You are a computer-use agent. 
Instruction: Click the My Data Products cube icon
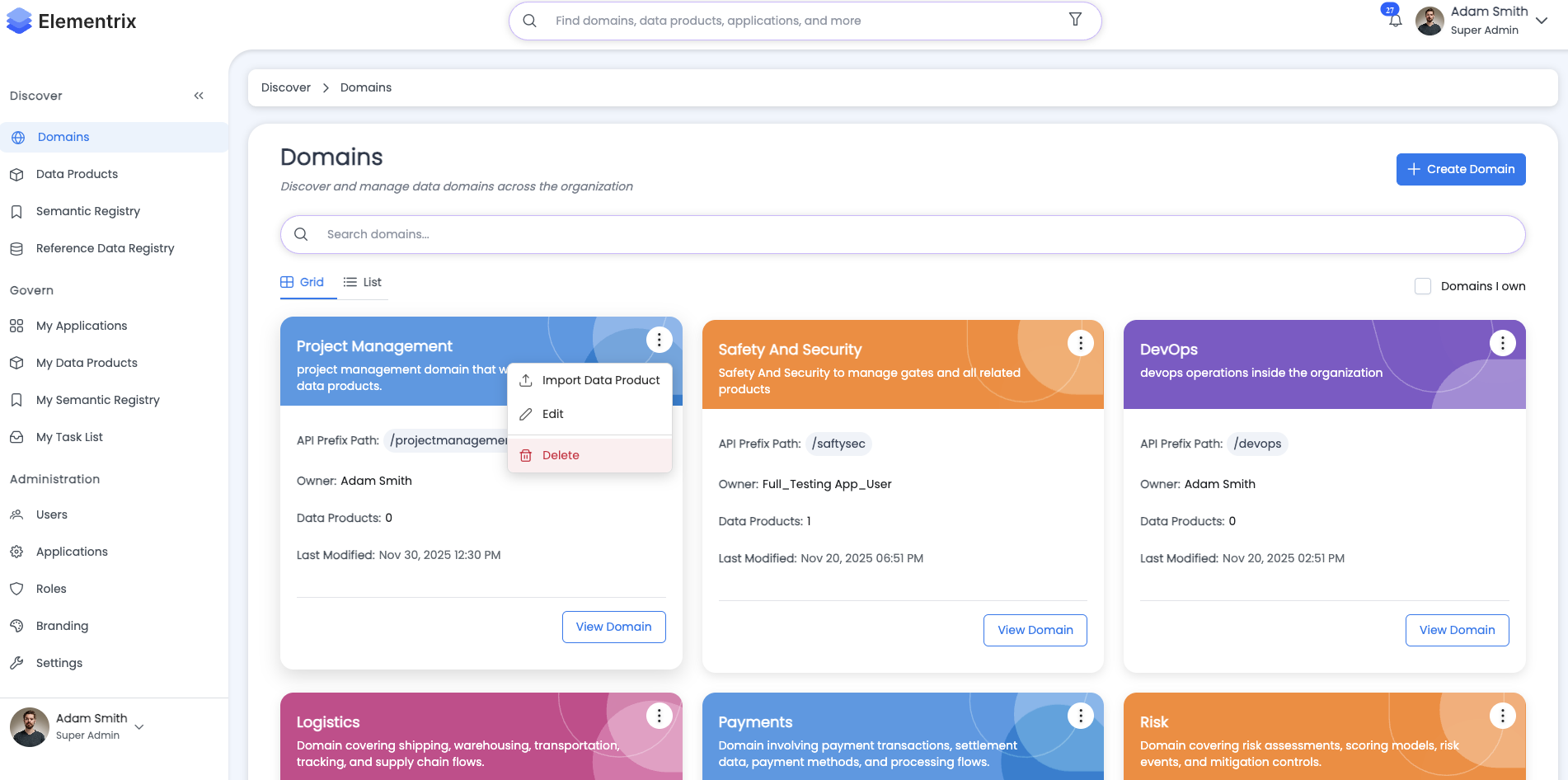[x=16, y=363]
